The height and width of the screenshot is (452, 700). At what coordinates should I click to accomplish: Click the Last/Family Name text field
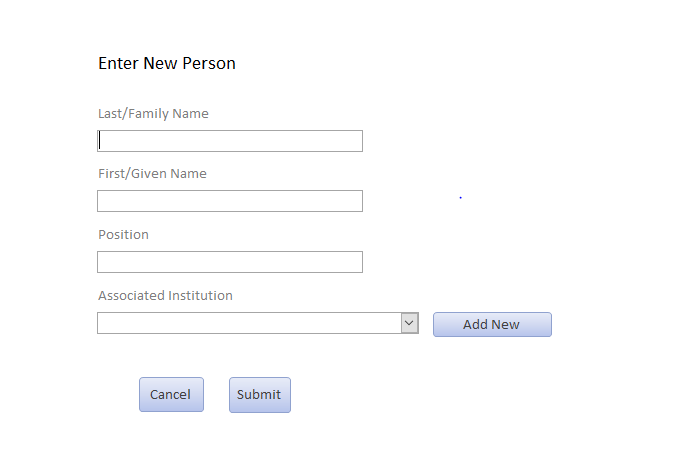click(x=230, y=141)
